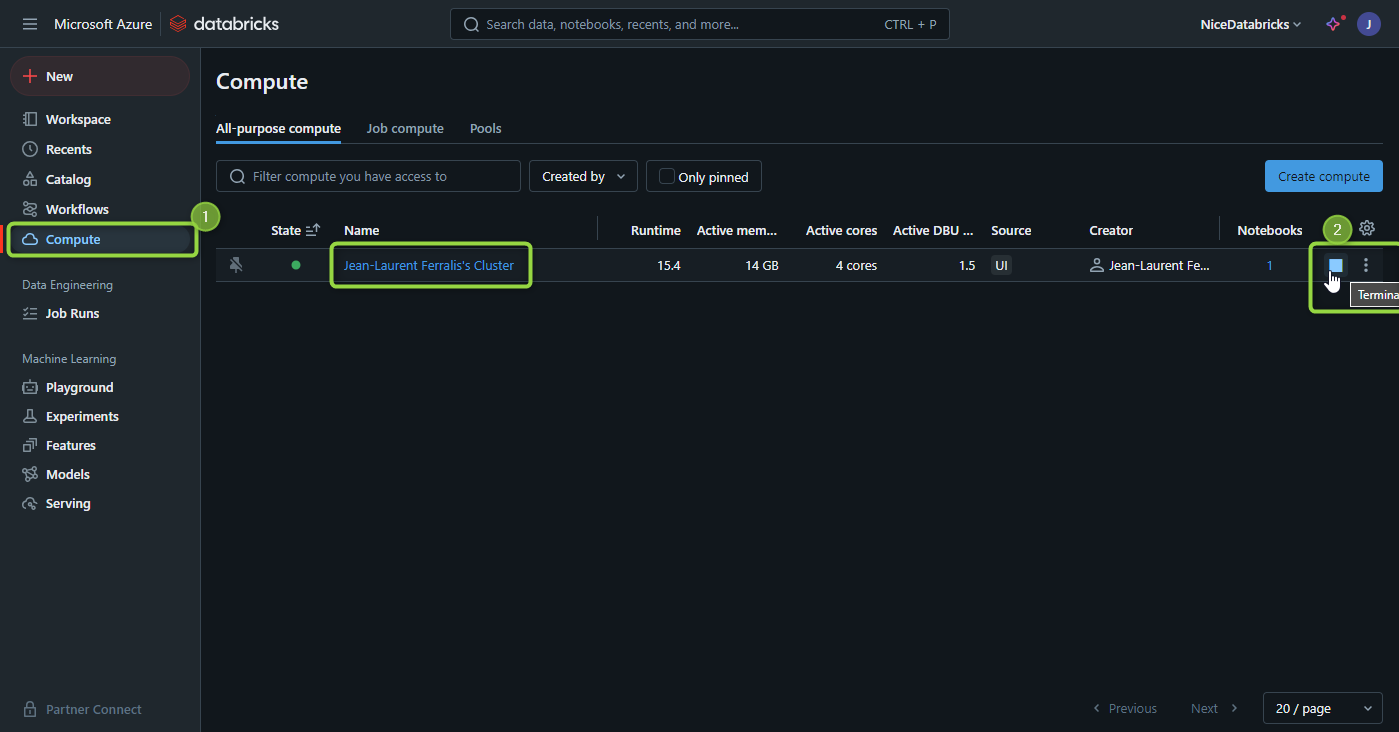Open the Databricks Assistant sparkle icon
This screenshot has width=1399, height=732.
[x=1334, y=24]
